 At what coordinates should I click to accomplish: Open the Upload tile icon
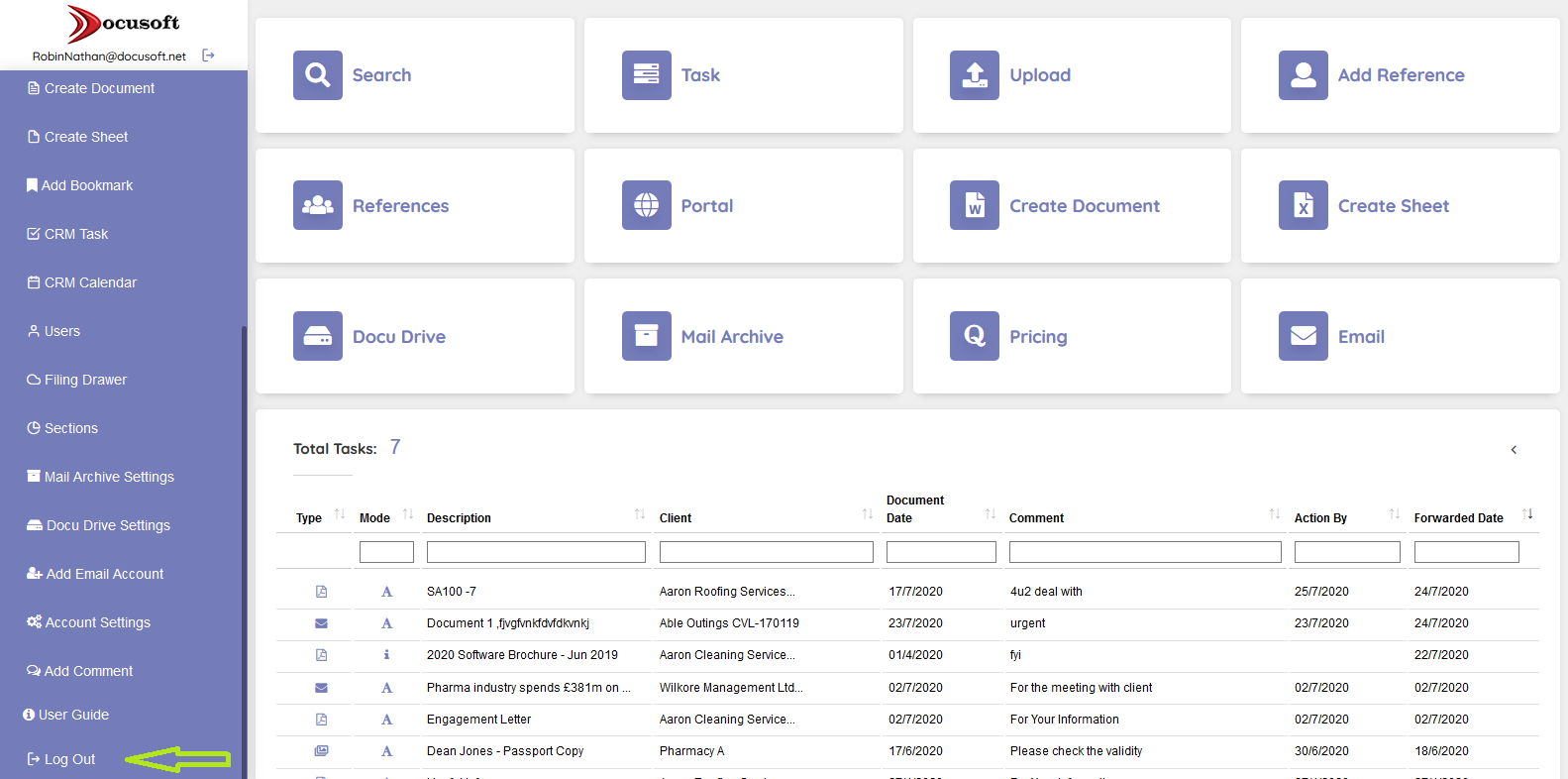point(975,75)
